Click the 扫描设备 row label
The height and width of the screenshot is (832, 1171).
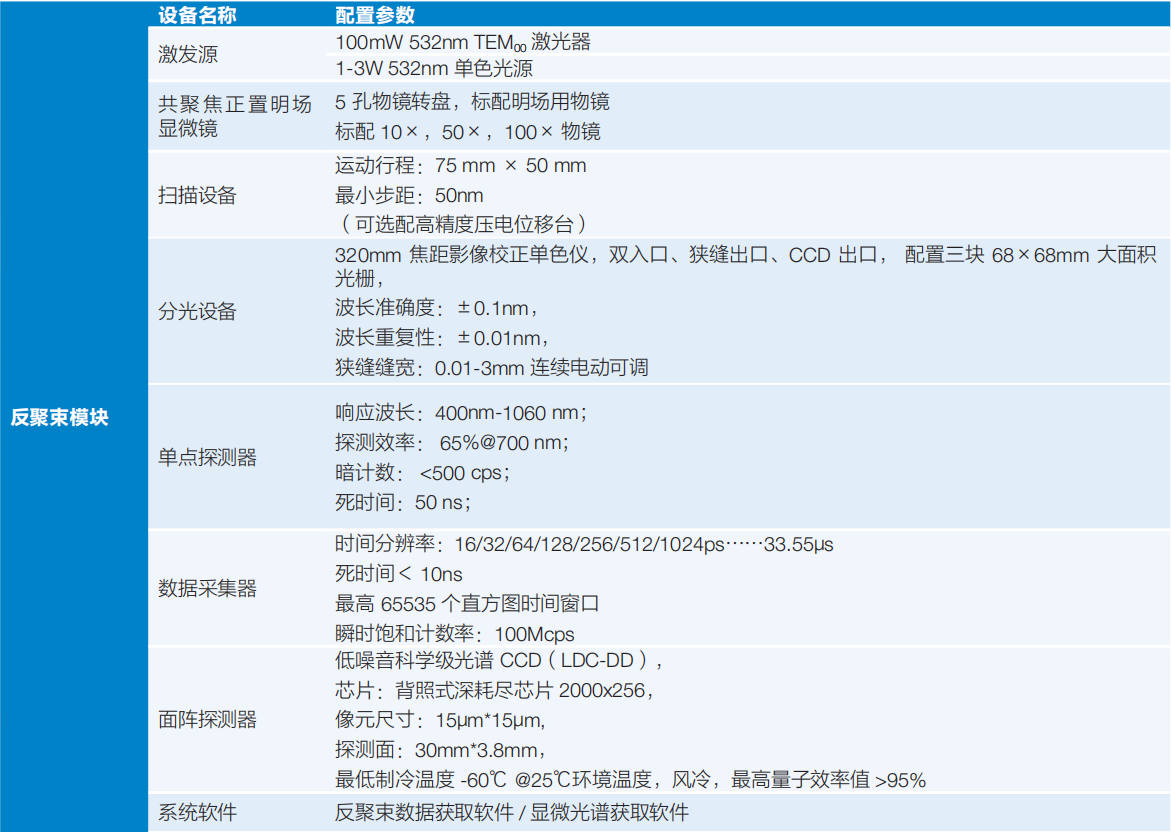point(197,196)
